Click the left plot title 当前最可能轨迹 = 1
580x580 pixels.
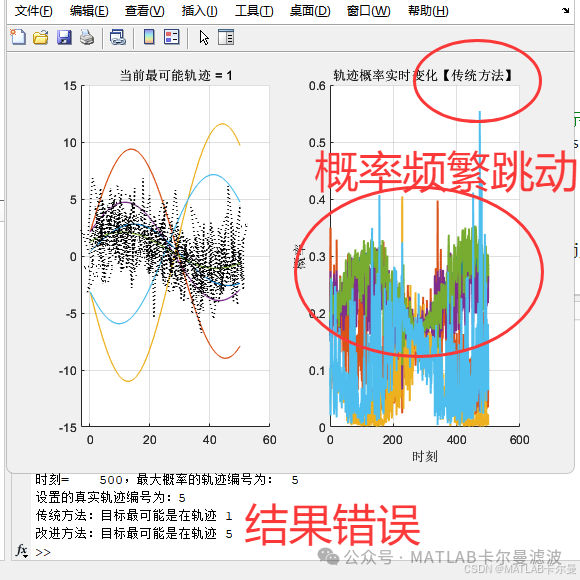point(176,75)
